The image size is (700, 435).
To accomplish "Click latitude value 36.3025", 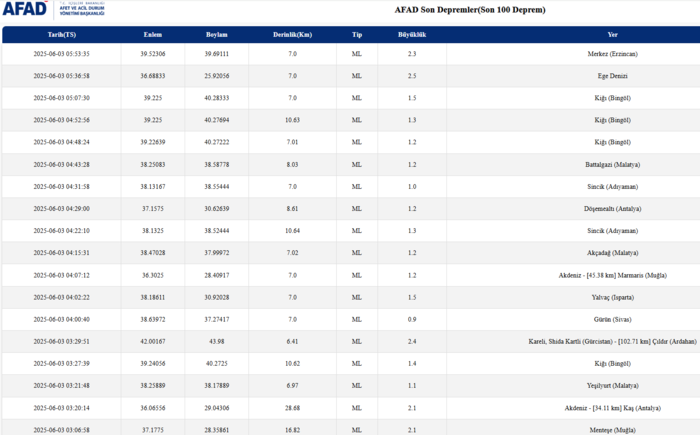I will [153, 276].
